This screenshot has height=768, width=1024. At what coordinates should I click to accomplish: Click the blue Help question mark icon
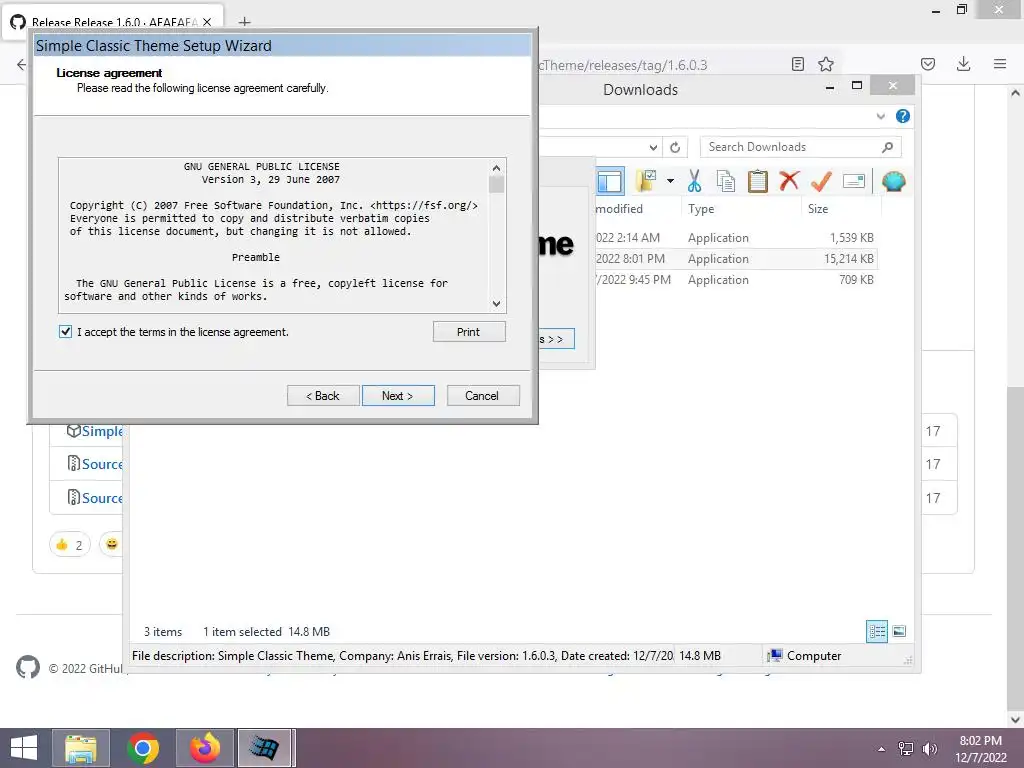pyautogui.click(x=903, y=116)
